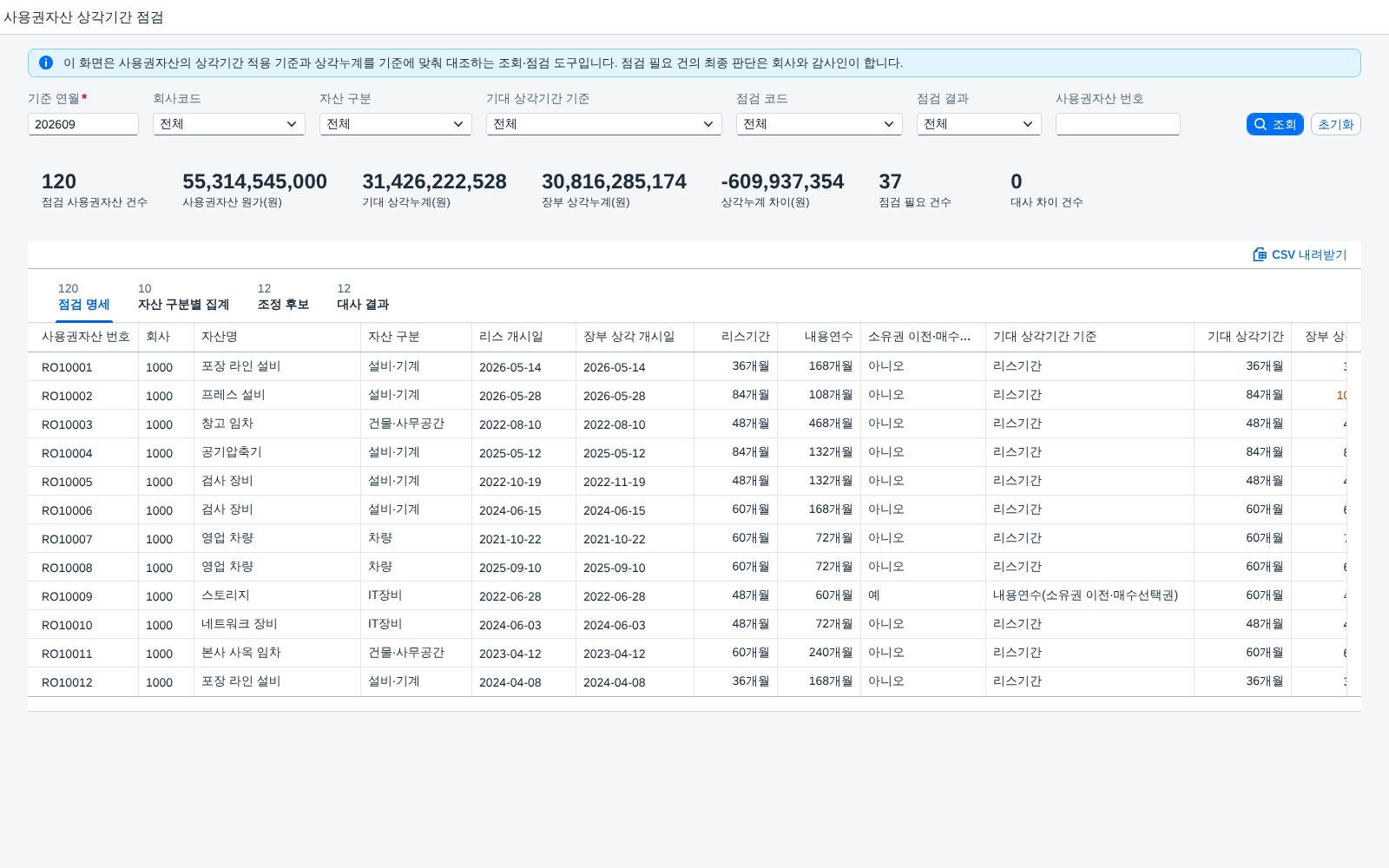The height and width of the screenshot is (868, 1389).
Task: Switch to the 점검 명세 tab
Action: tap(83, 297)
